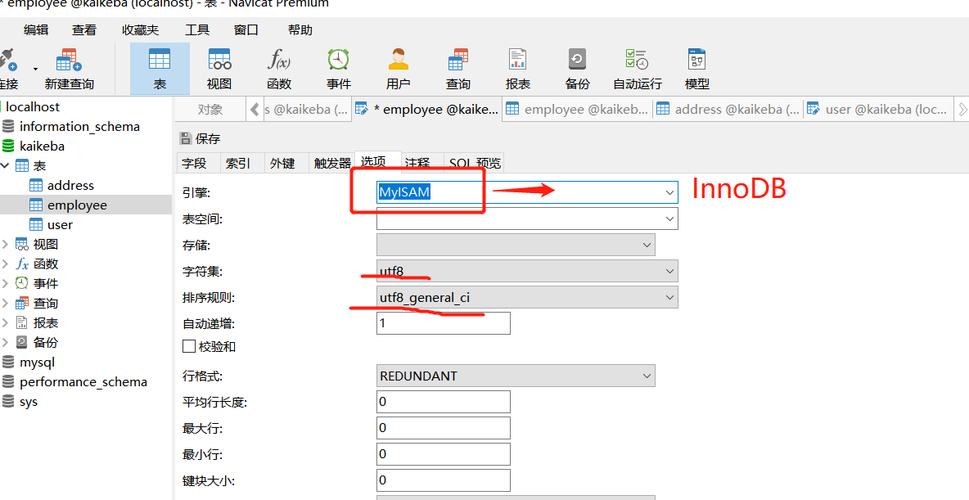Switch to the 注释 tab

click(417, 163)
